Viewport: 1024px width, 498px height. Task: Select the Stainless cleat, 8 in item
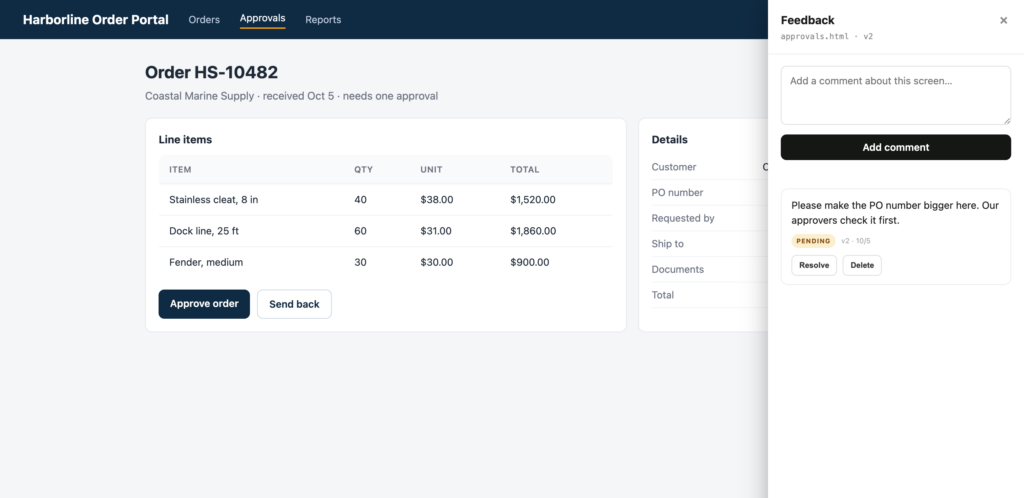point(214,200)
